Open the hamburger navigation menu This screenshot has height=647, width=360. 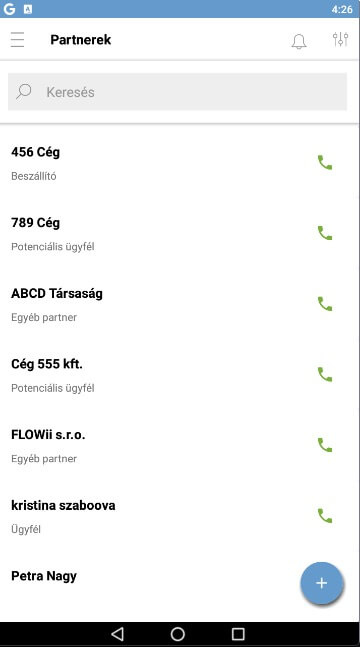click(x=17, y=40)
